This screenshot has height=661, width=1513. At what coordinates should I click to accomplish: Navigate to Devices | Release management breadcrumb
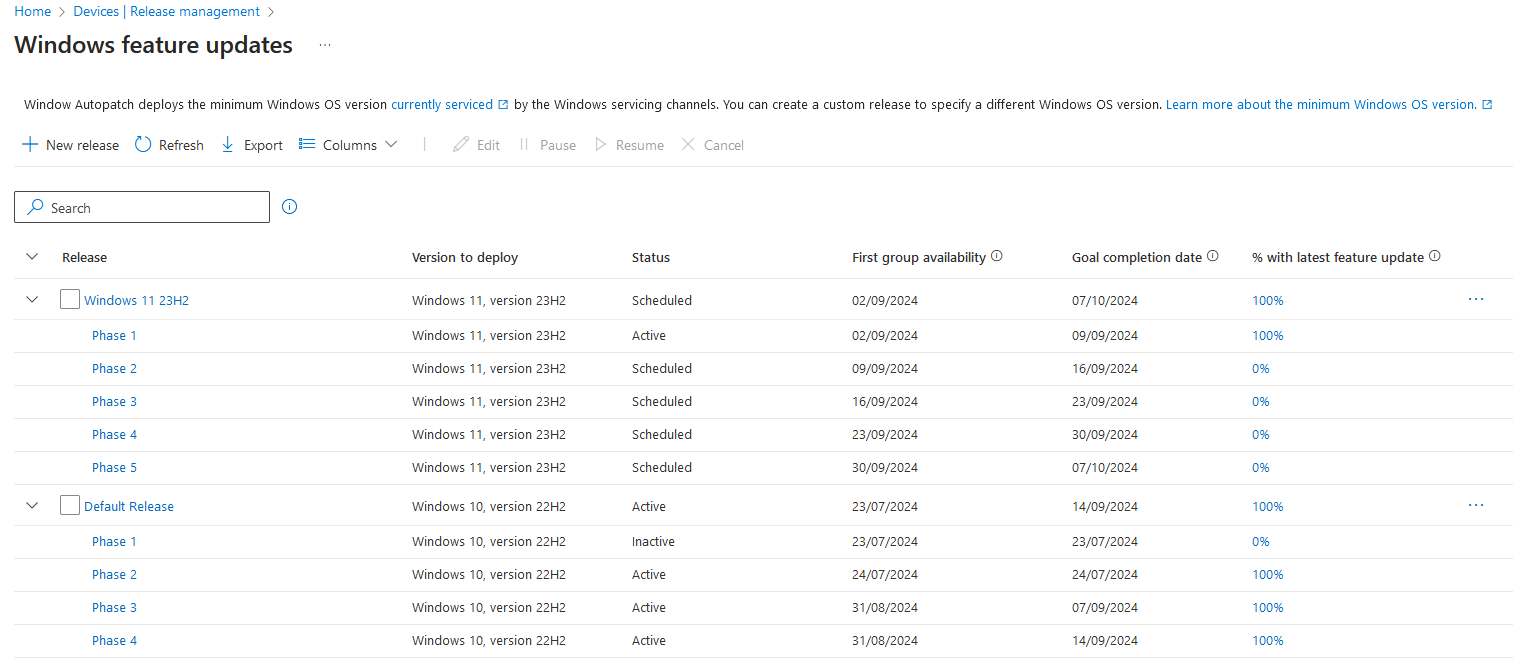[x=166, y=11]
